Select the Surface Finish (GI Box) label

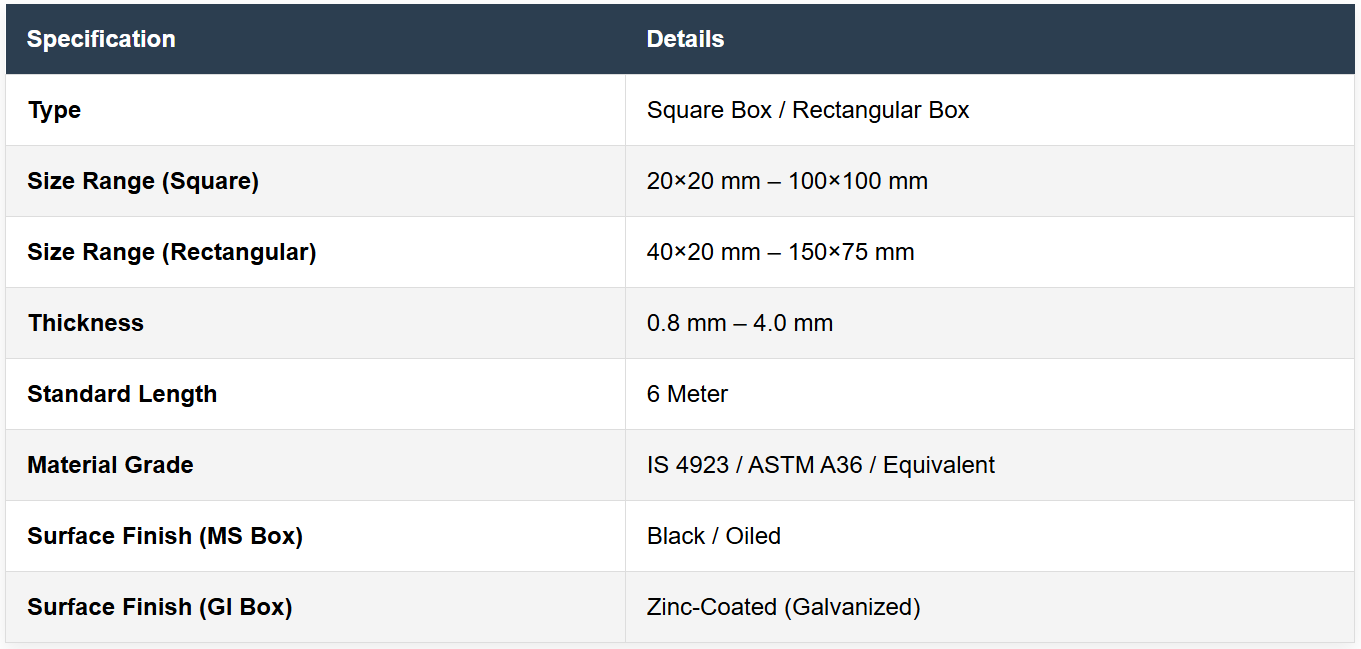pos(160,607)
